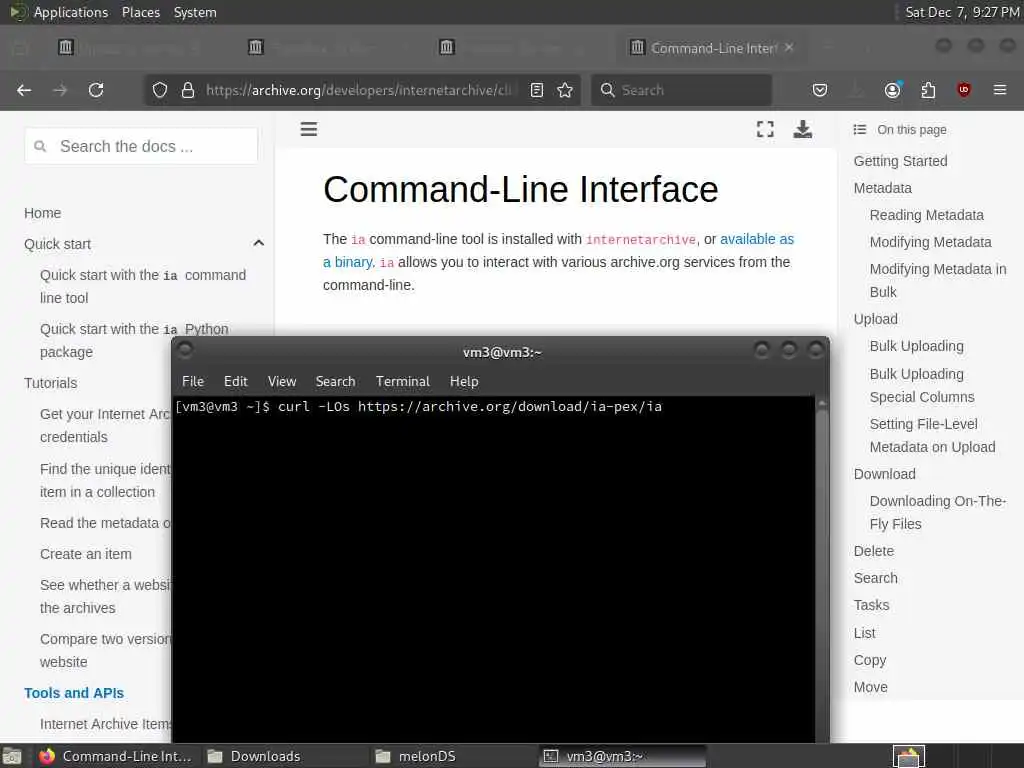The image size is (1024, 768).
Task: Jump to Delete section
Action: 873,551
